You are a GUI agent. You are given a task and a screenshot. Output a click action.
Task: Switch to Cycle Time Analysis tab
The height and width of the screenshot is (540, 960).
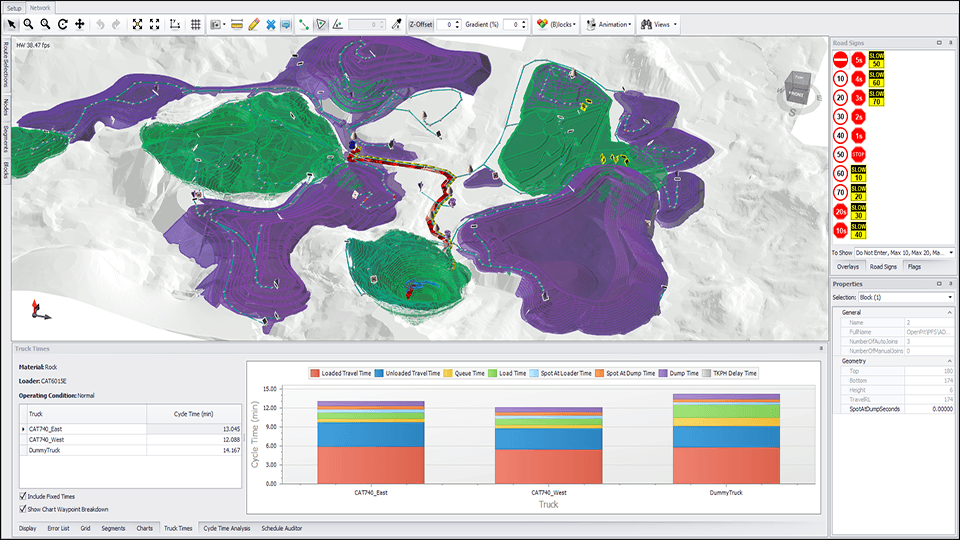tap(226, 528)
